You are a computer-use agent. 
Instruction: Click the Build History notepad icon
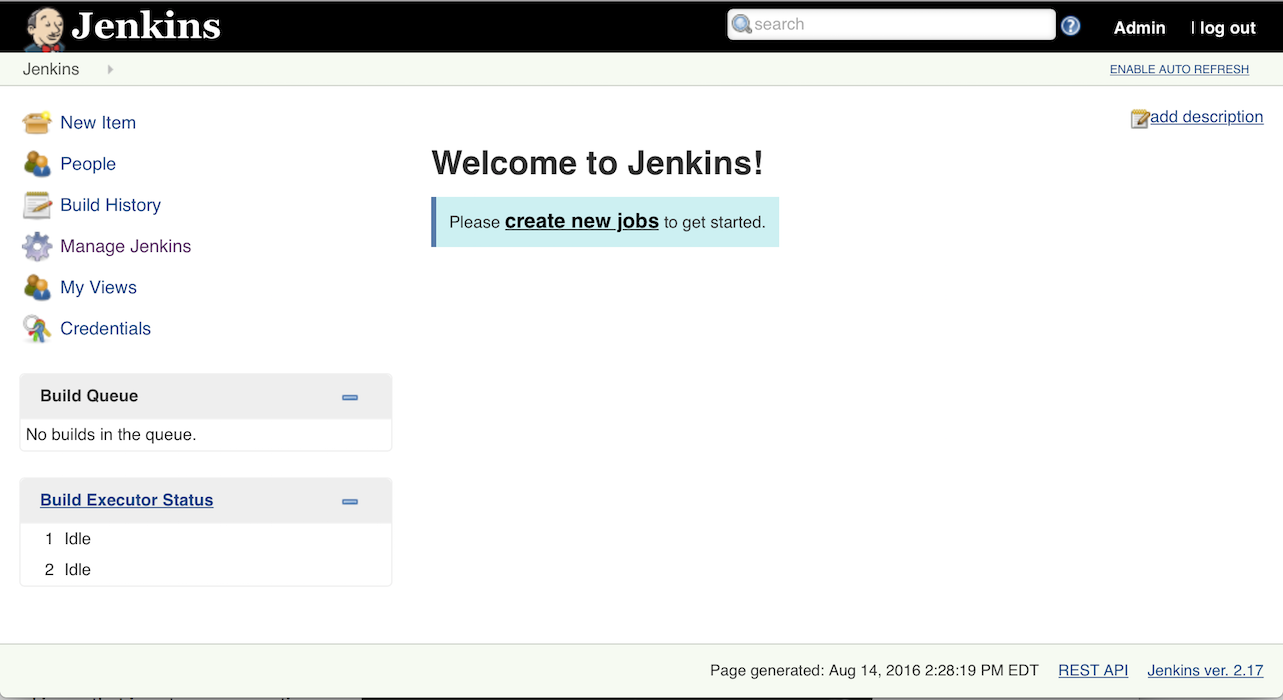37,205
